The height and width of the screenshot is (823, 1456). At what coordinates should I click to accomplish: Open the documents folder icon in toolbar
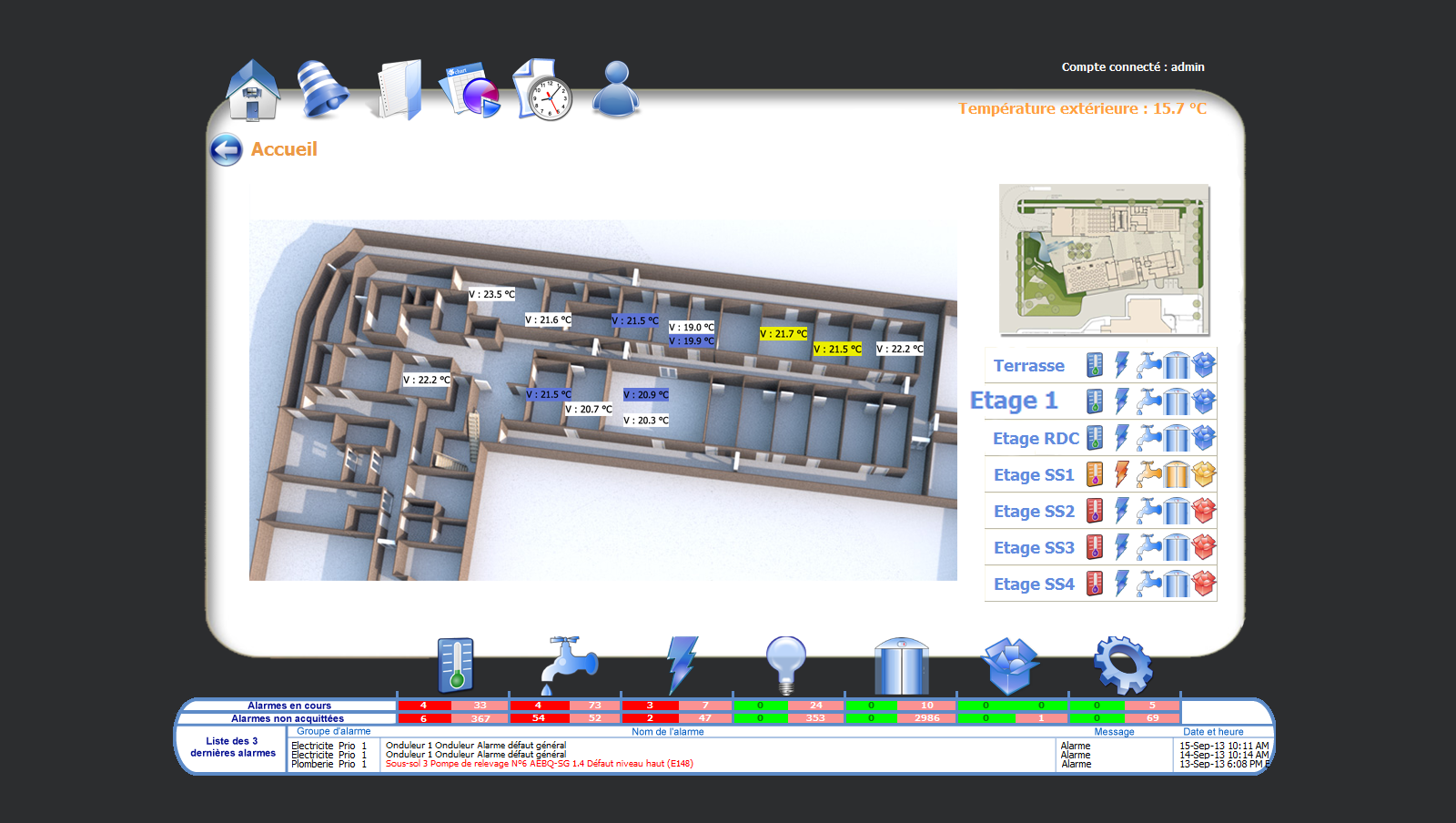tap(398, 91)
